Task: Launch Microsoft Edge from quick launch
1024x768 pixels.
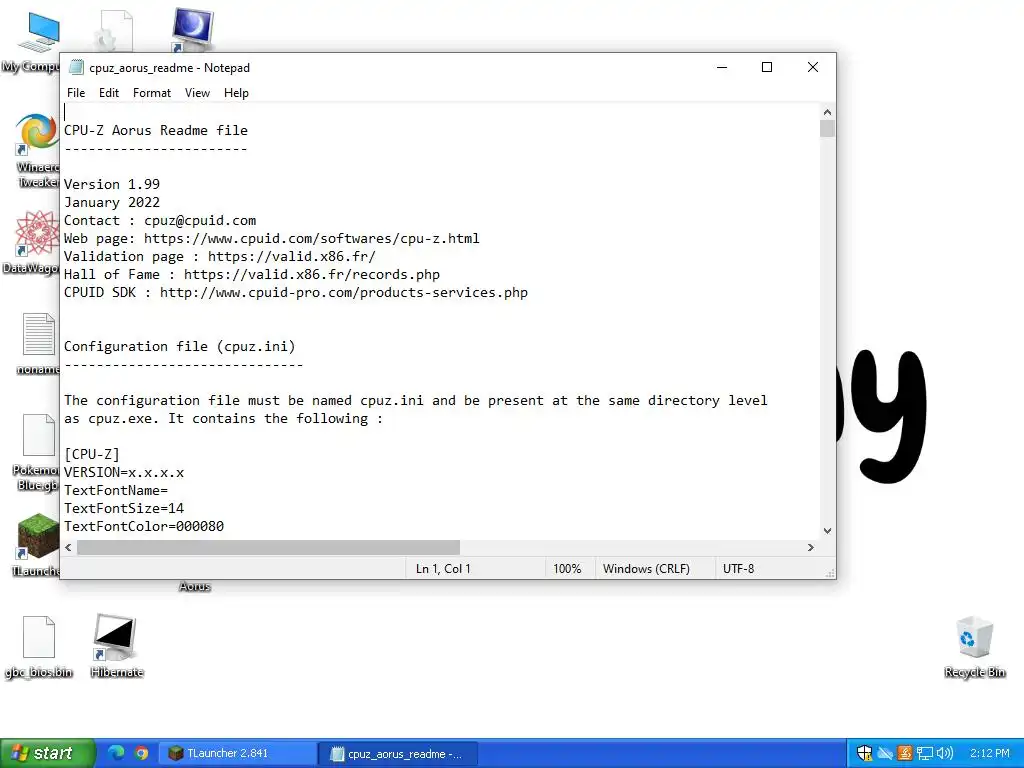Action: tap(116, 753)
